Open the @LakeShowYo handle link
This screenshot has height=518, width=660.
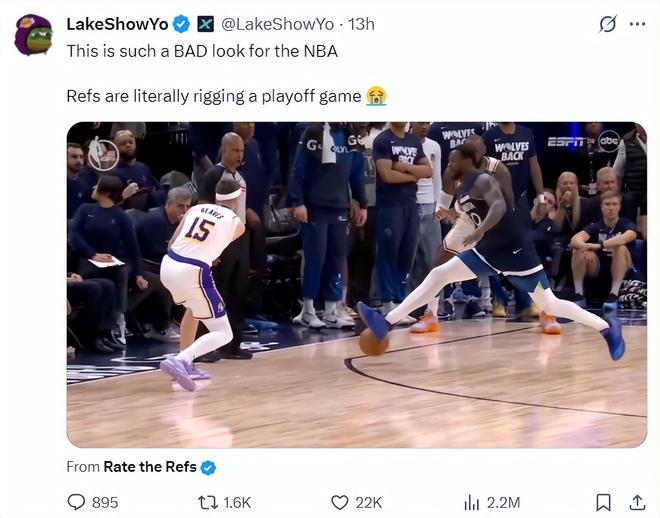click(x=277, y=24)
